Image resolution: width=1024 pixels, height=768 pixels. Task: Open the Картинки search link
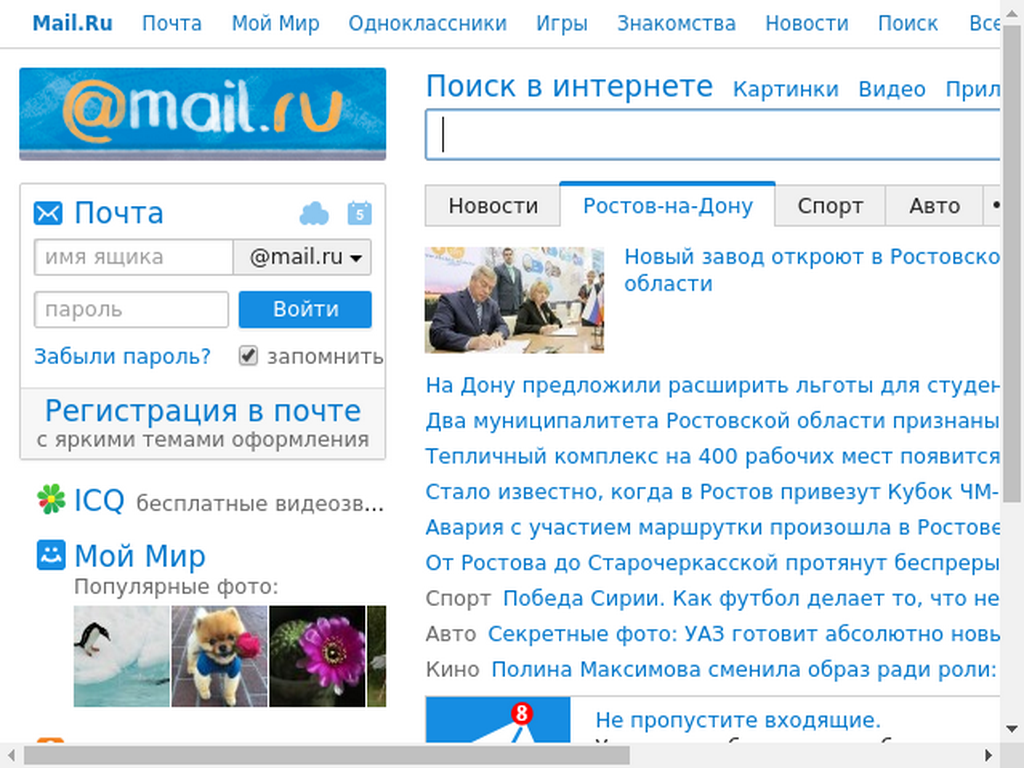coord(786,89)
